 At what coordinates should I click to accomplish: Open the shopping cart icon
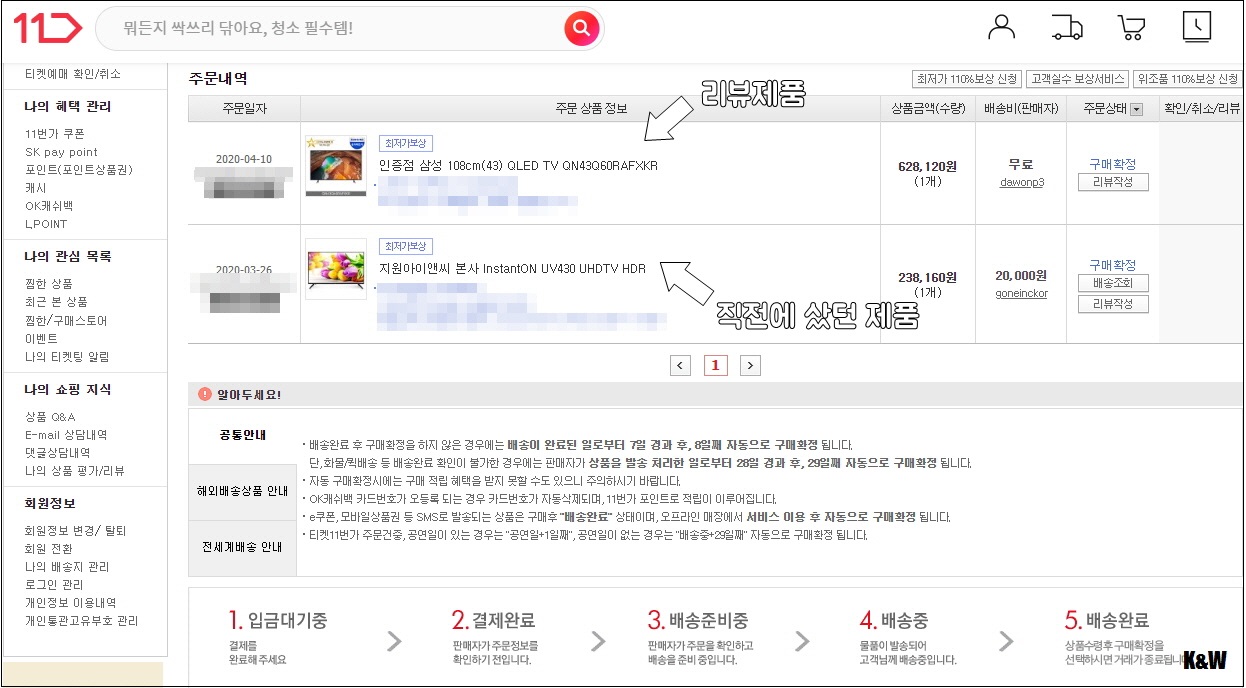pos(1131,27)
